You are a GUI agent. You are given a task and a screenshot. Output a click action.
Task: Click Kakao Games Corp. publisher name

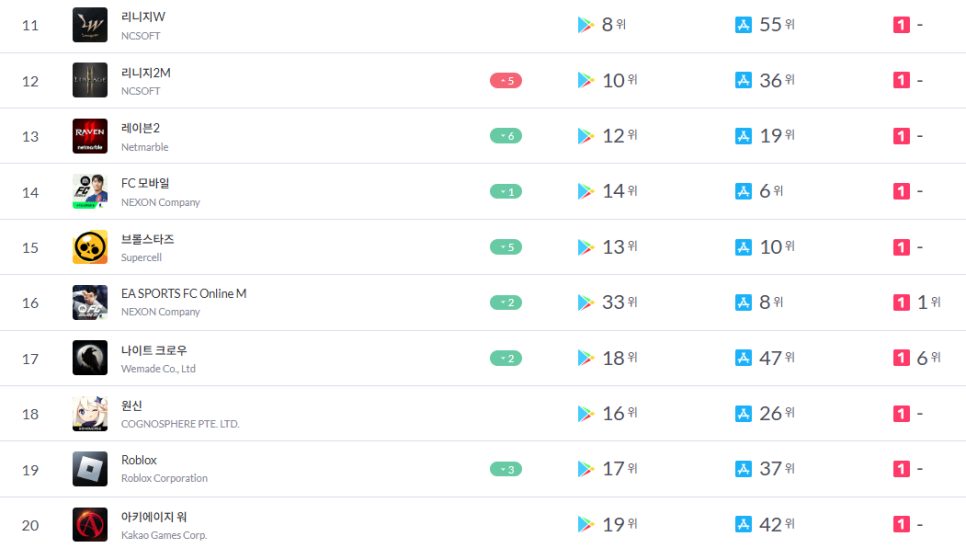tap(164, 535)
